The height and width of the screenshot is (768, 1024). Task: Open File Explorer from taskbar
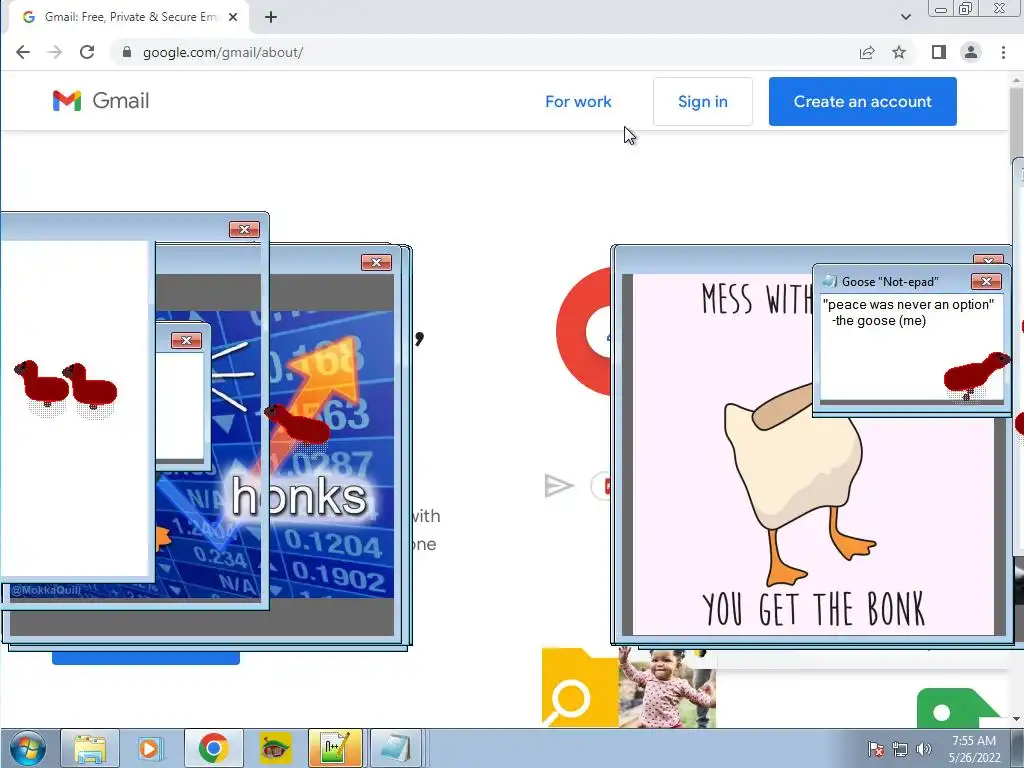point(90,748)
